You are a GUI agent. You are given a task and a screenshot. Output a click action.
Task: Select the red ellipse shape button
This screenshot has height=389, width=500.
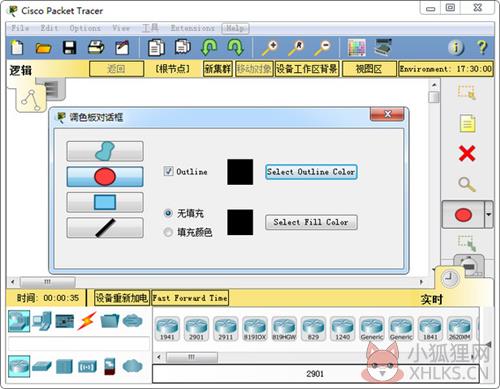105,177
